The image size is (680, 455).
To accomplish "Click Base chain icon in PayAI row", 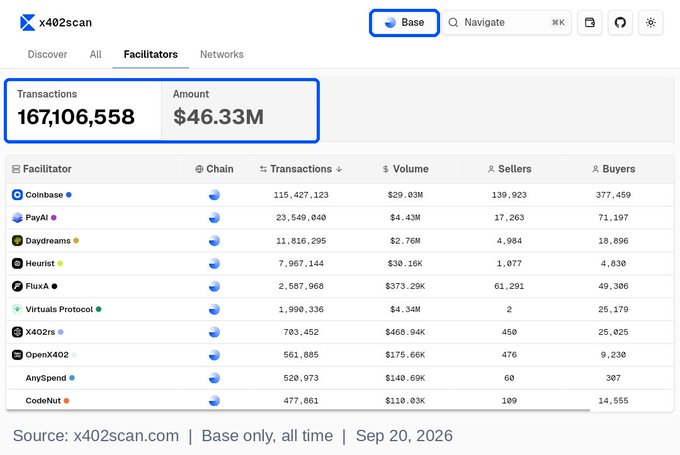I will pos(214,218).
